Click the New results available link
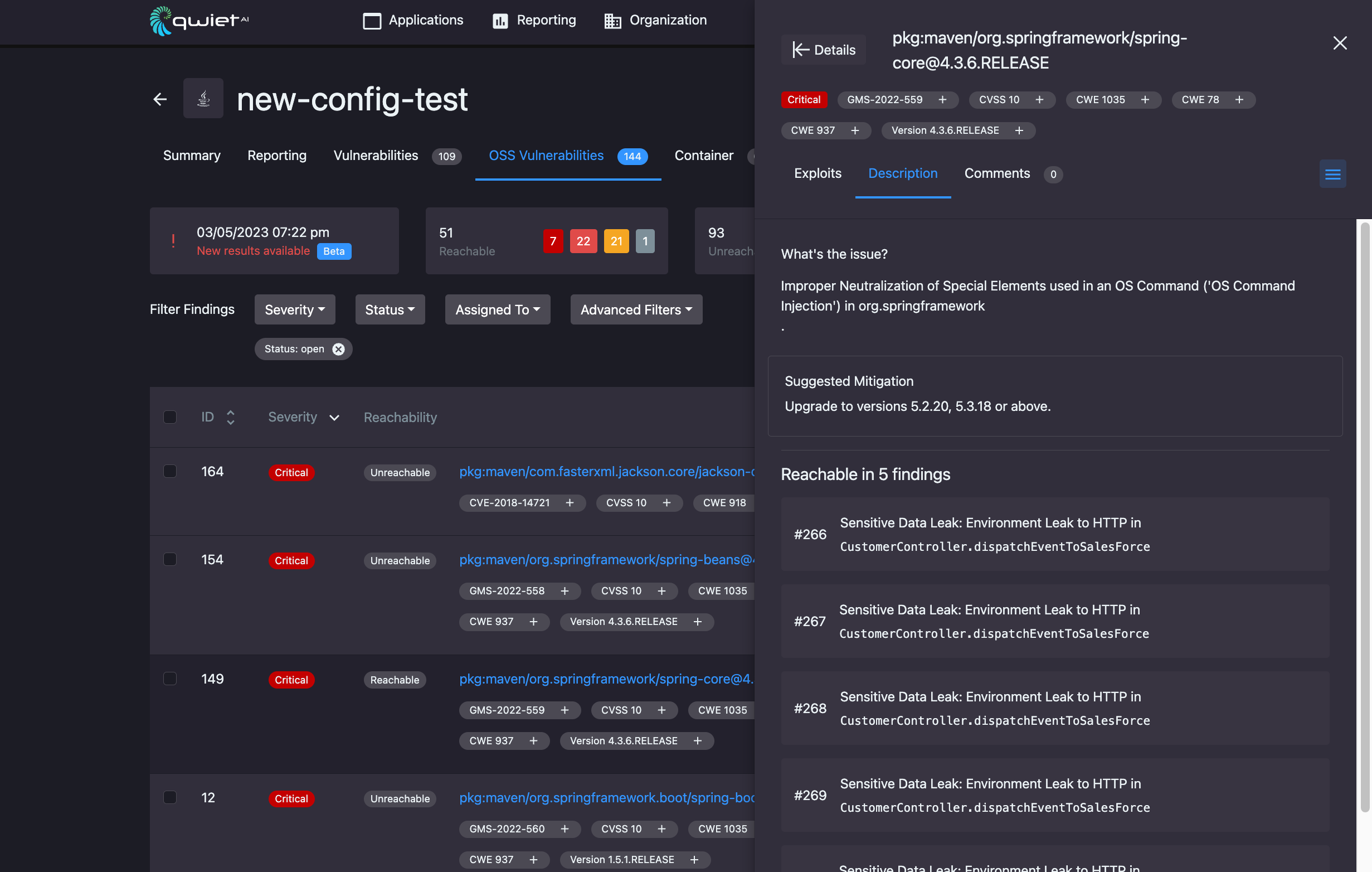 [253, 251]
